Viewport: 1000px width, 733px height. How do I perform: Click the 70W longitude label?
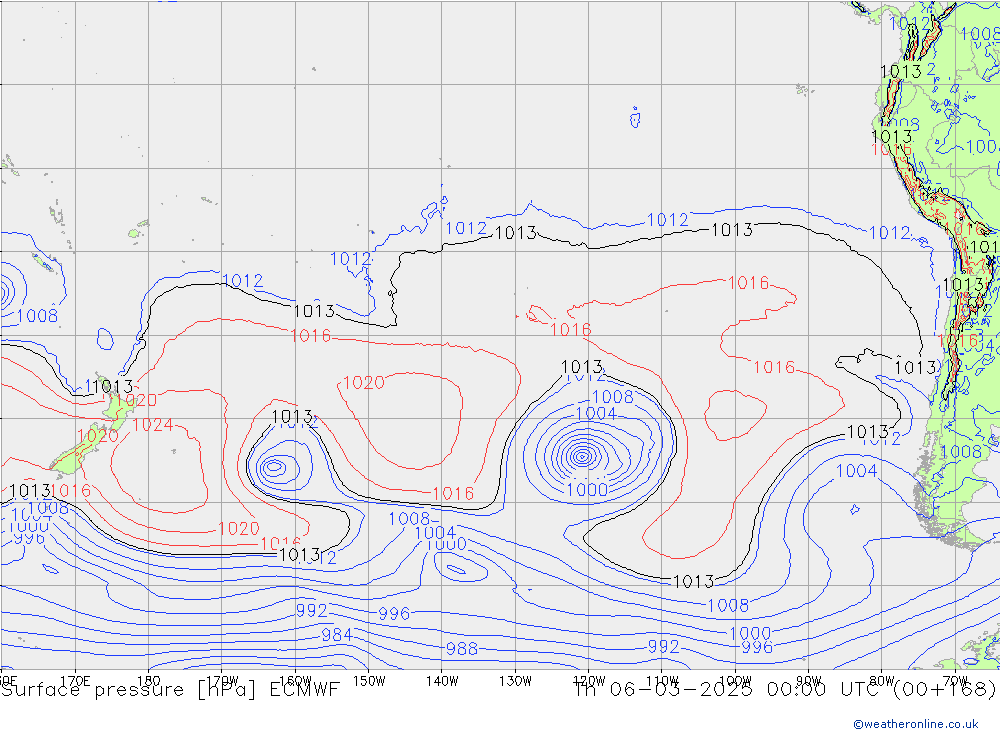point(955,681)
